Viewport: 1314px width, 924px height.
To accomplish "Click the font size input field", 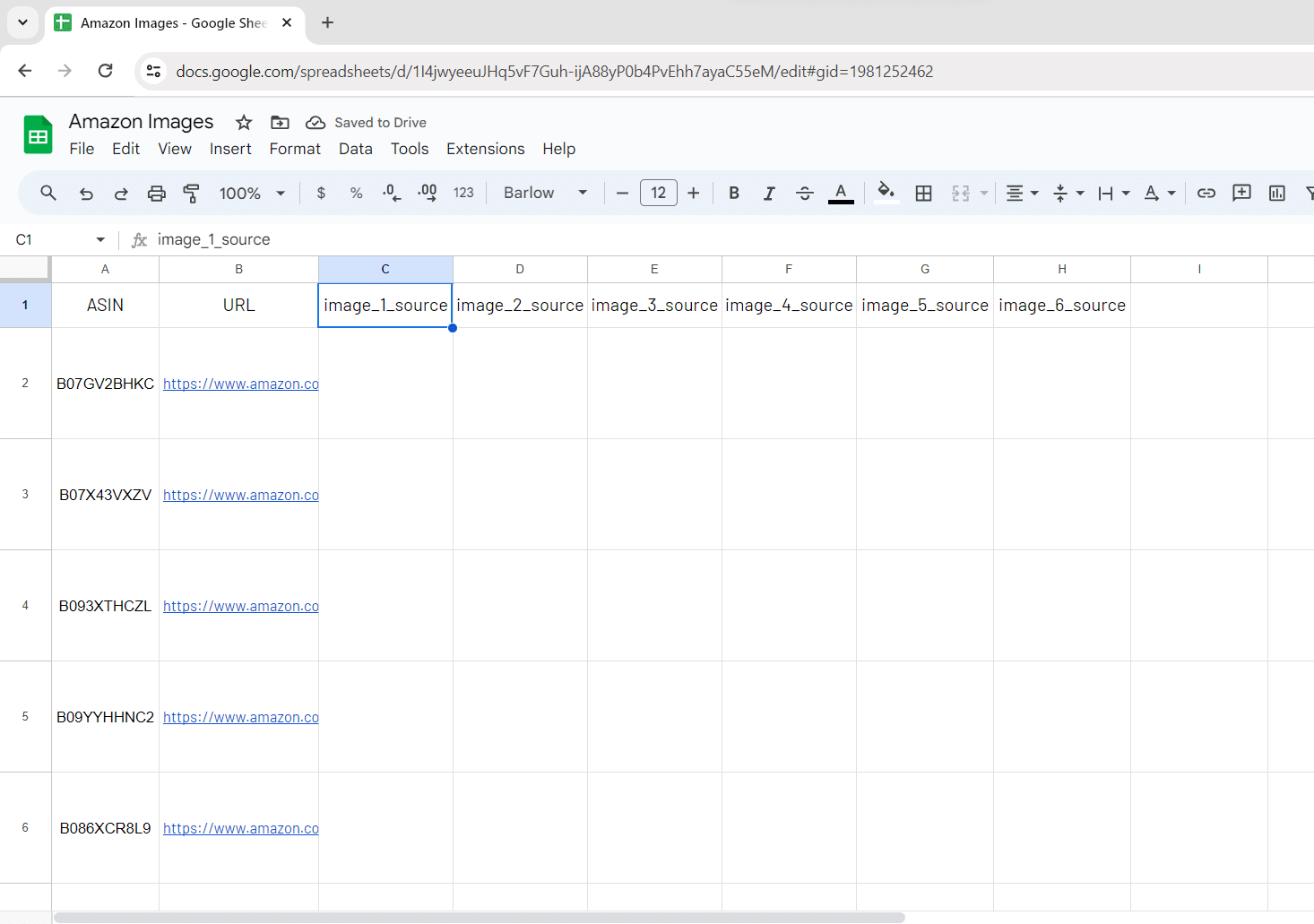I will 658,193.
